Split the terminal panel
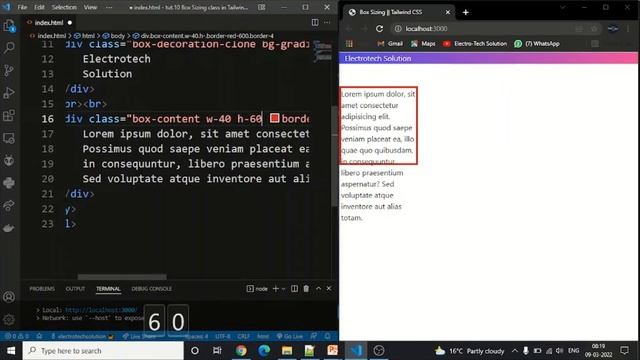The height and width of the screenshot is (360, 640). click(x=294, y=289)
